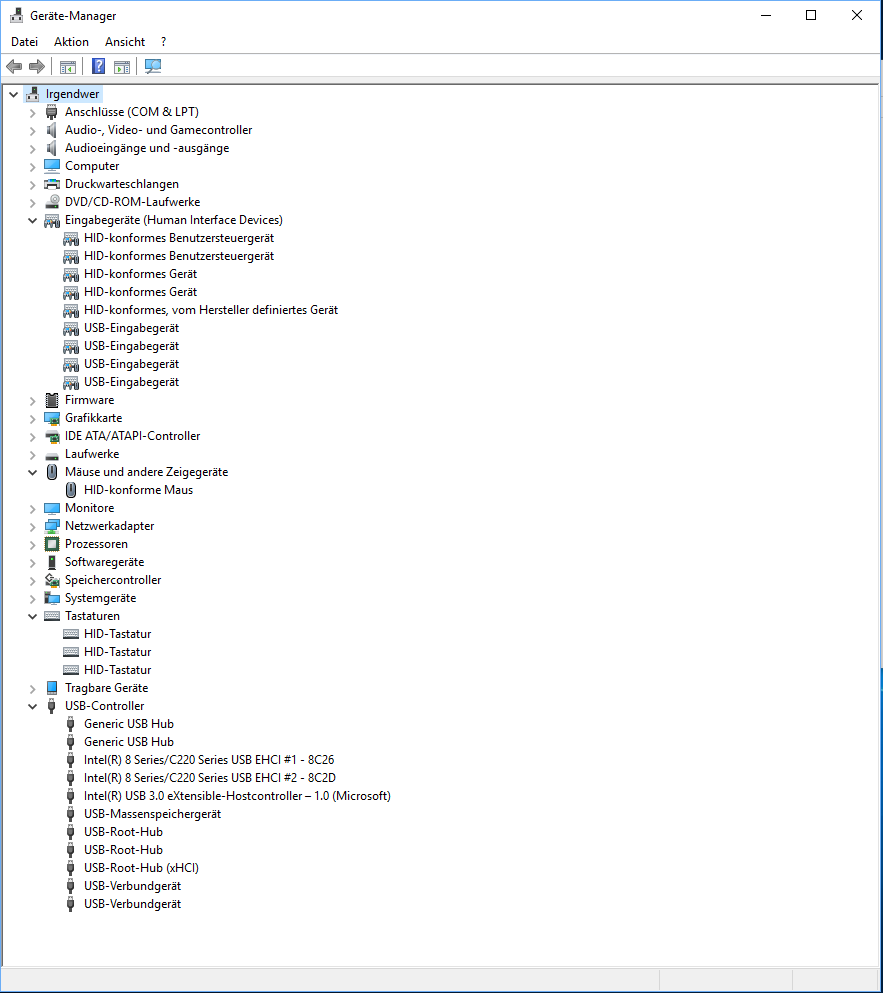Viewport: 883px width, 993px height.
Task: Click the back arrow in toolbar
Action: pyautogui.click(x=14, y=67)
